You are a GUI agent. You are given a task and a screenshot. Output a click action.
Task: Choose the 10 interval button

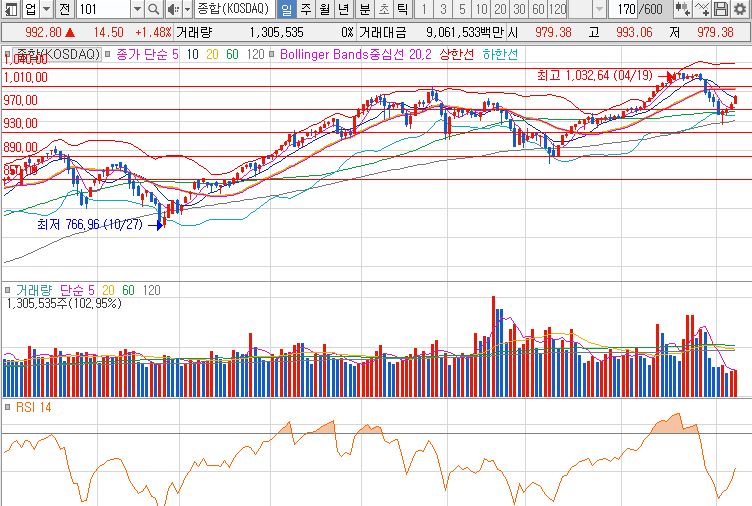[x=481, y=9]
